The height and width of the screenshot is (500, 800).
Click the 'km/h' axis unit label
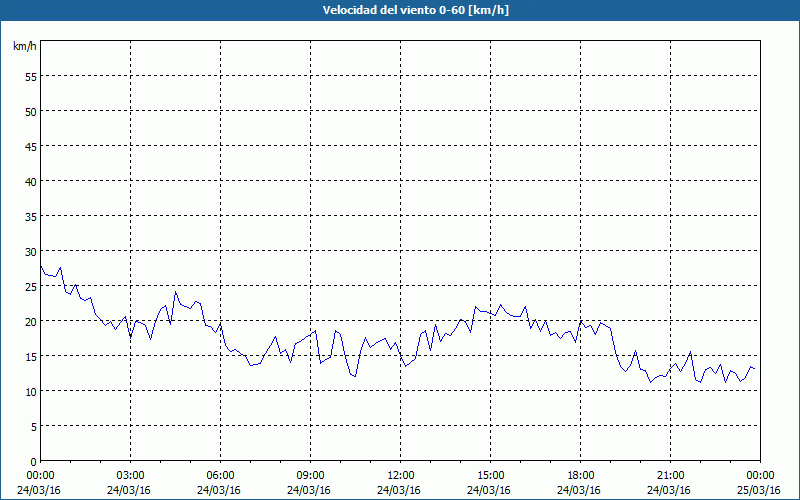[25, 46]
